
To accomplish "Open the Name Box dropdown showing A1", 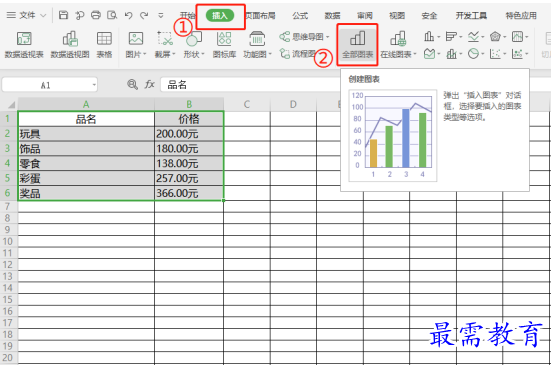I will (94, 85).
